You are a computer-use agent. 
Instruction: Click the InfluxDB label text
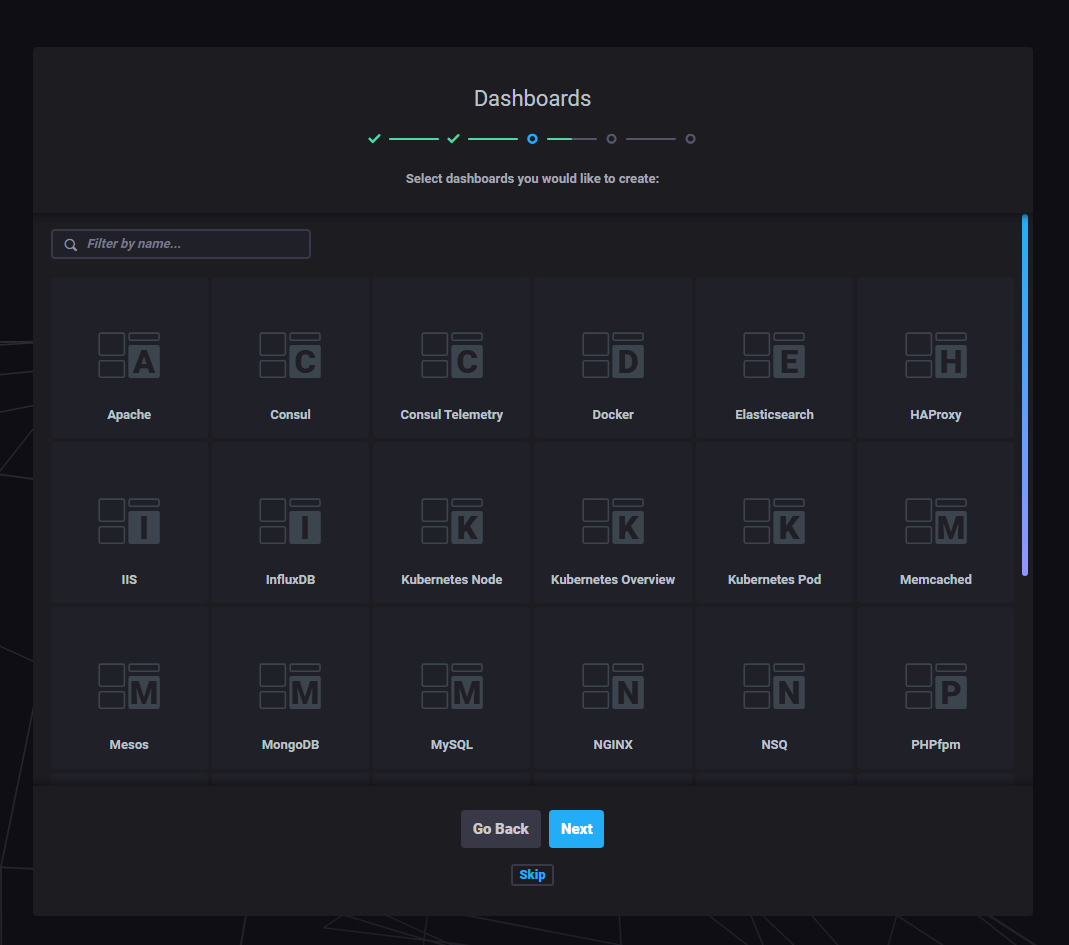coord(290,580)
